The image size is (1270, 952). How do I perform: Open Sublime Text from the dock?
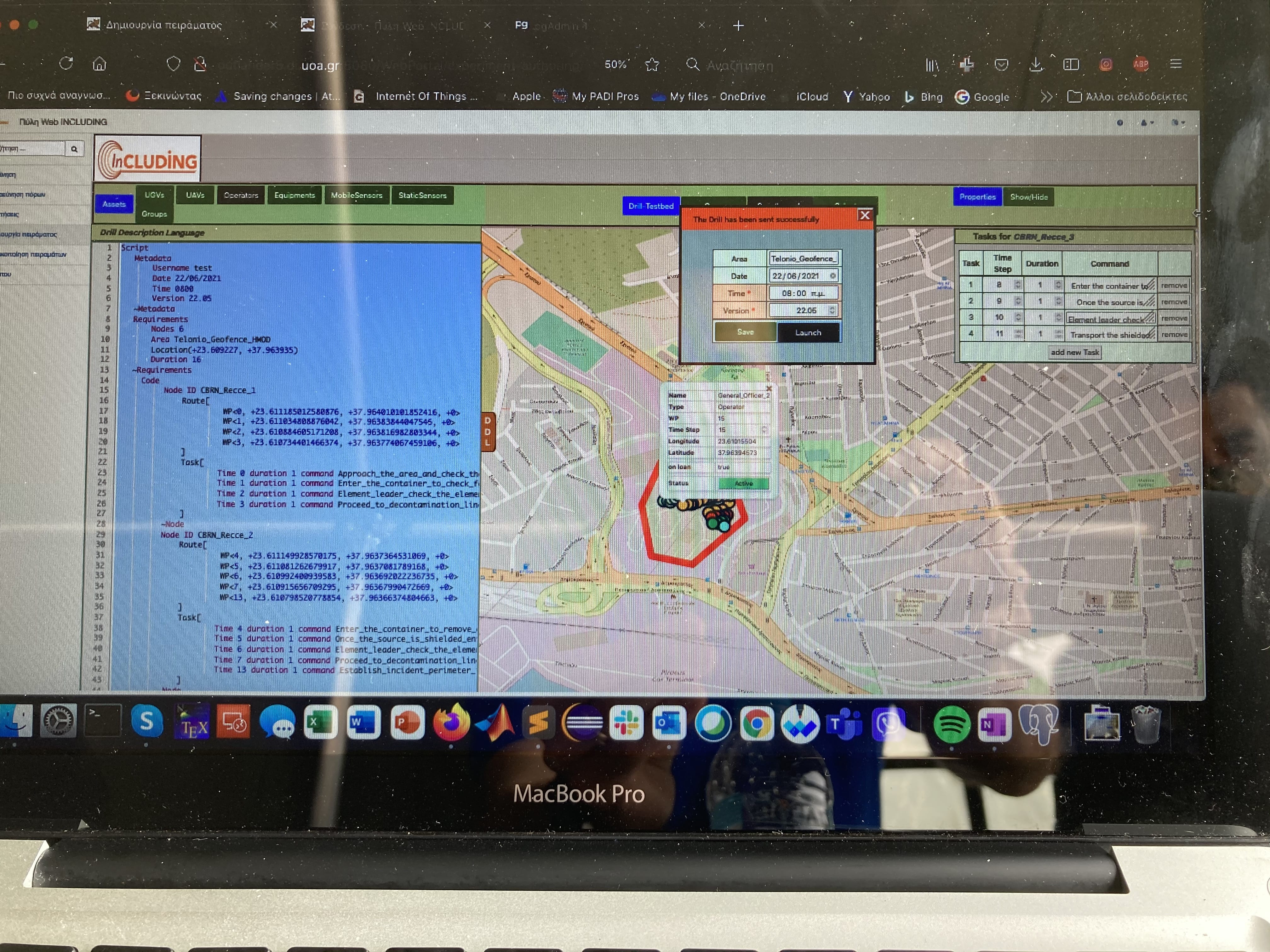pyautogui.click(x=538, y=722)
